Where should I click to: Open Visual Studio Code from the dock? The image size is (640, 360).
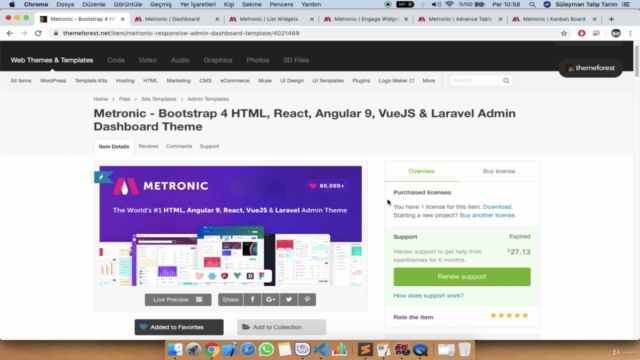point(321,349)
